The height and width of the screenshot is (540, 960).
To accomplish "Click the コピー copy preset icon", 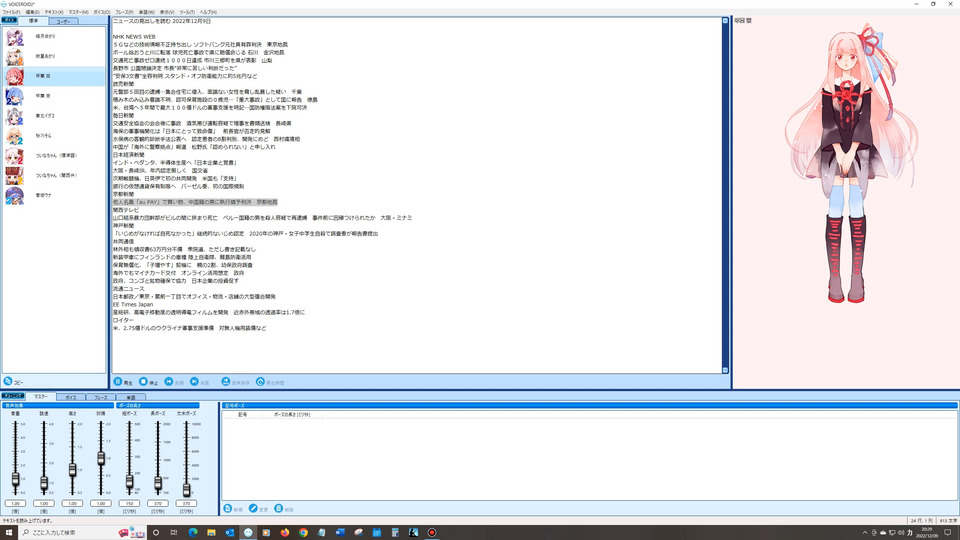I will [x=8, y=381].
